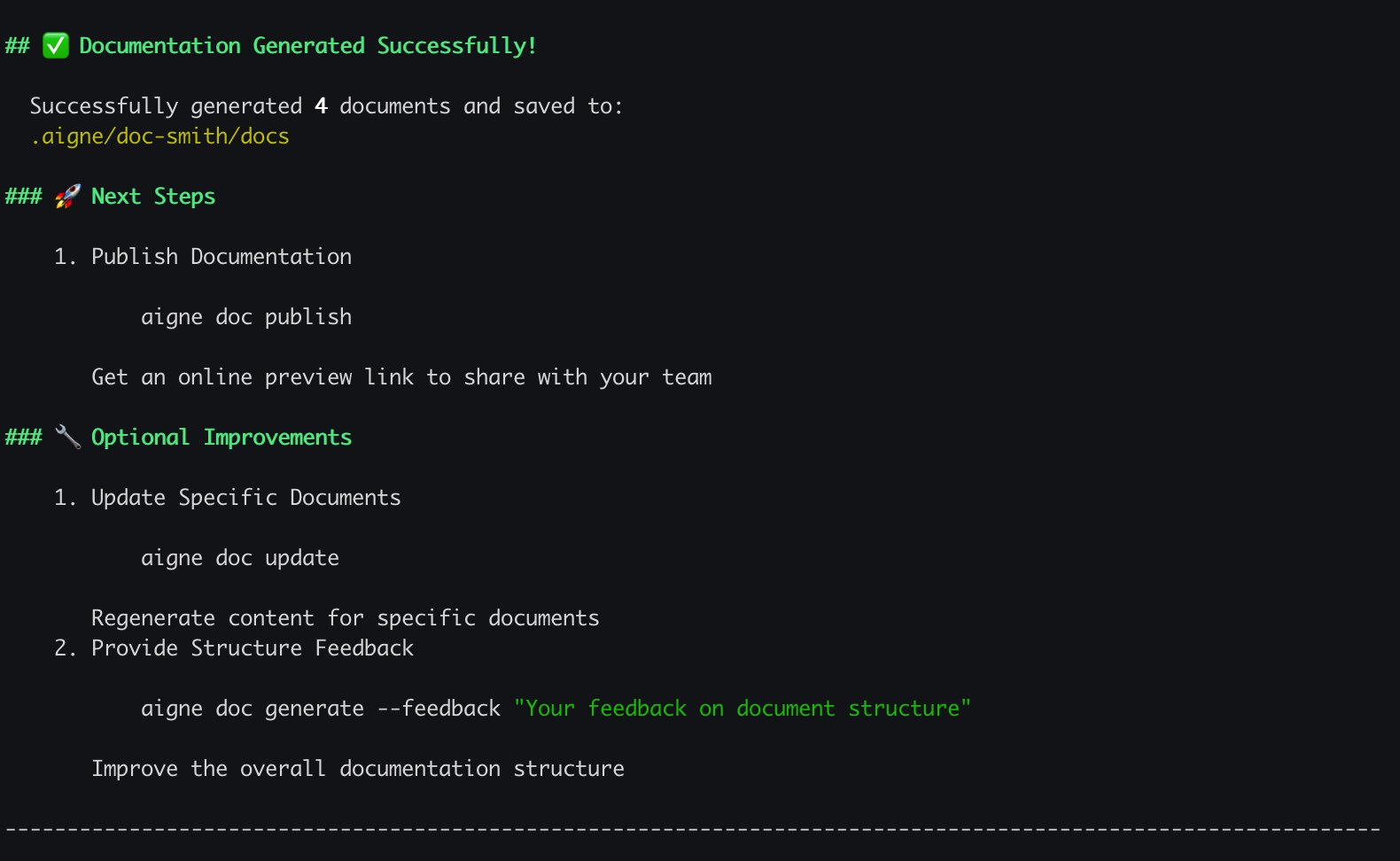This screenshot has width=1400, height=861.
Task: Click the wrench emoji beside Optional Improvements
Action: click(67, 437)
